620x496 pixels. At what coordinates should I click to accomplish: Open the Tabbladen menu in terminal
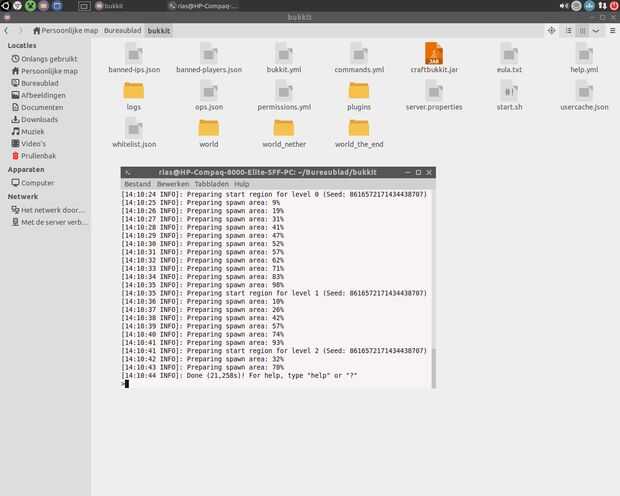pyautogui.click(x=212, y=184)
